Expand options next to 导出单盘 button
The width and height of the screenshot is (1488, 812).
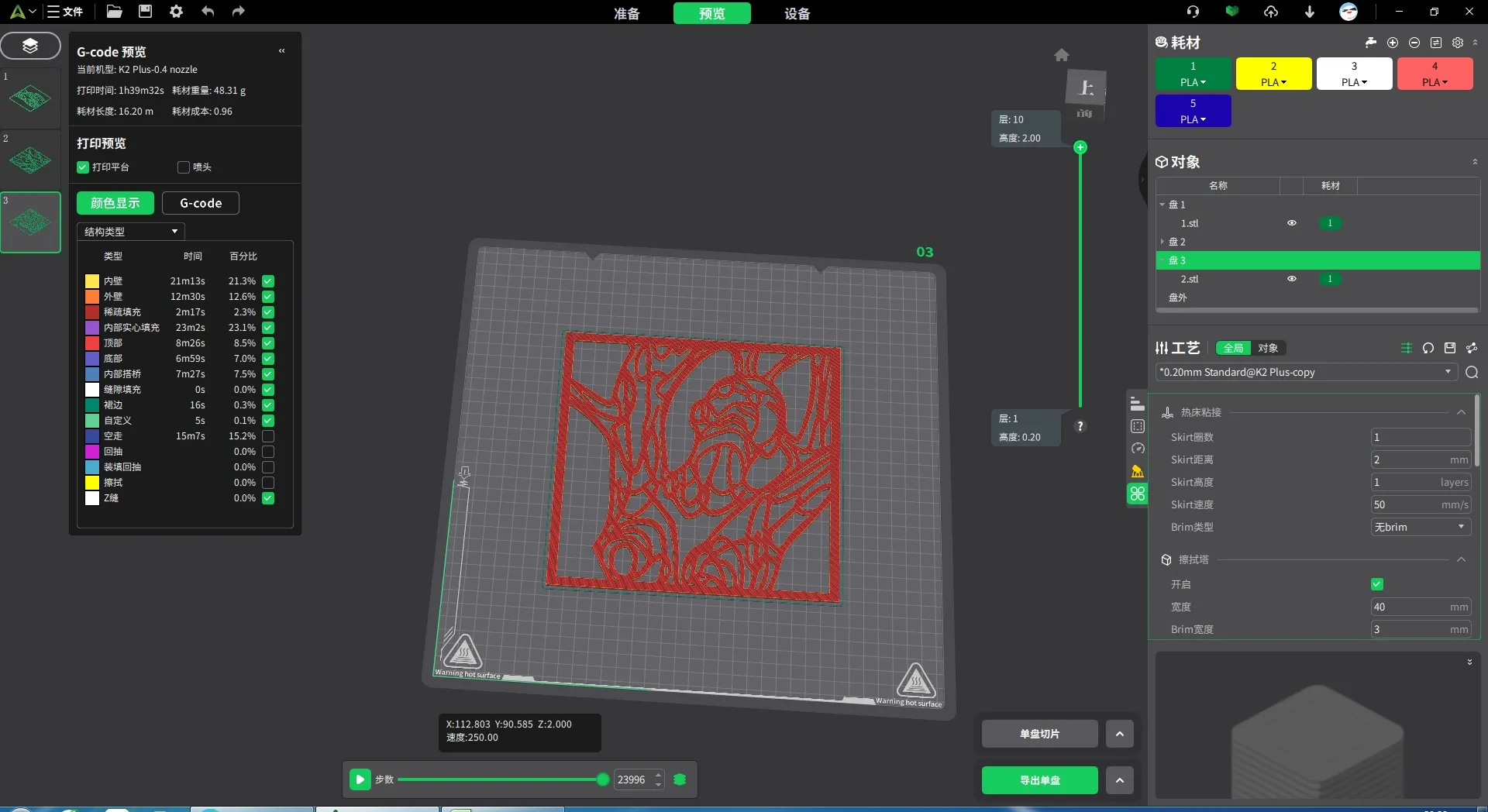pos(1120,780)
